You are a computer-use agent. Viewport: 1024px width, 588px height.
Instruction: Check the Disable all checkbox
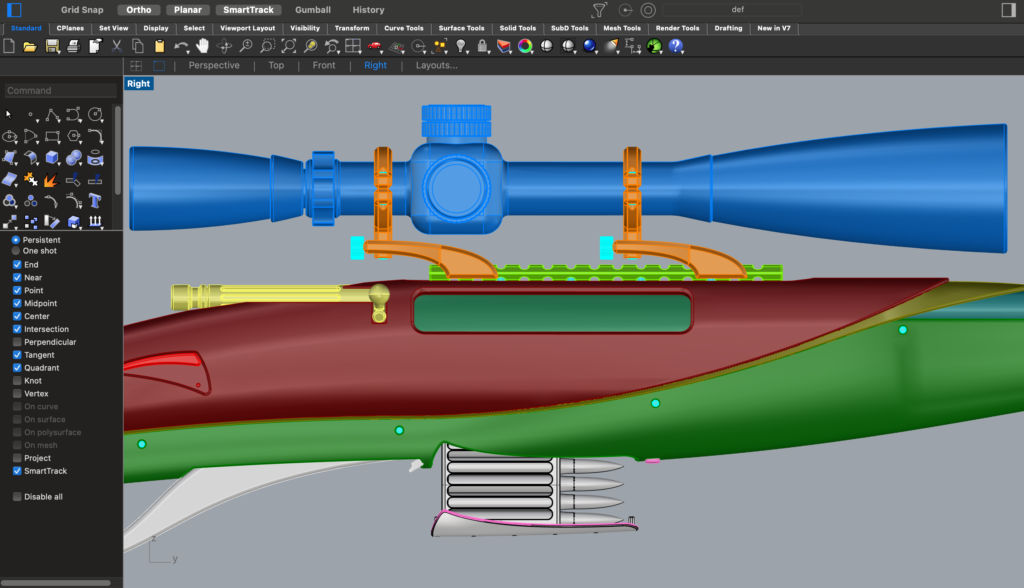(x=17, y=497)
